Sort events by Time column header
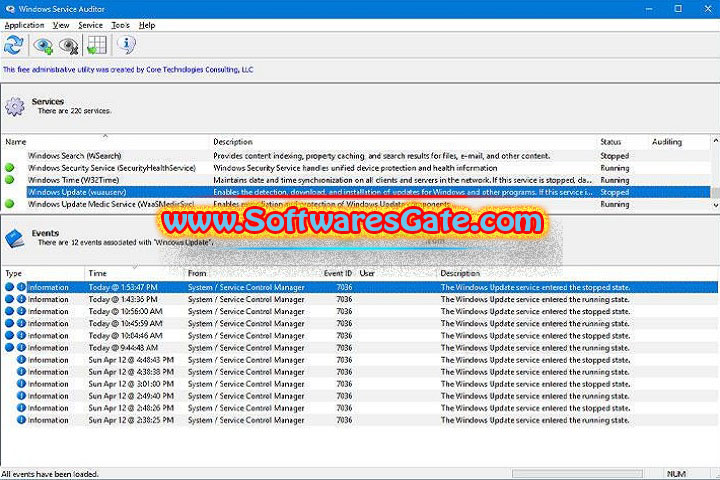The width and height of the screenshot is (720, 480). pos(134,273)
